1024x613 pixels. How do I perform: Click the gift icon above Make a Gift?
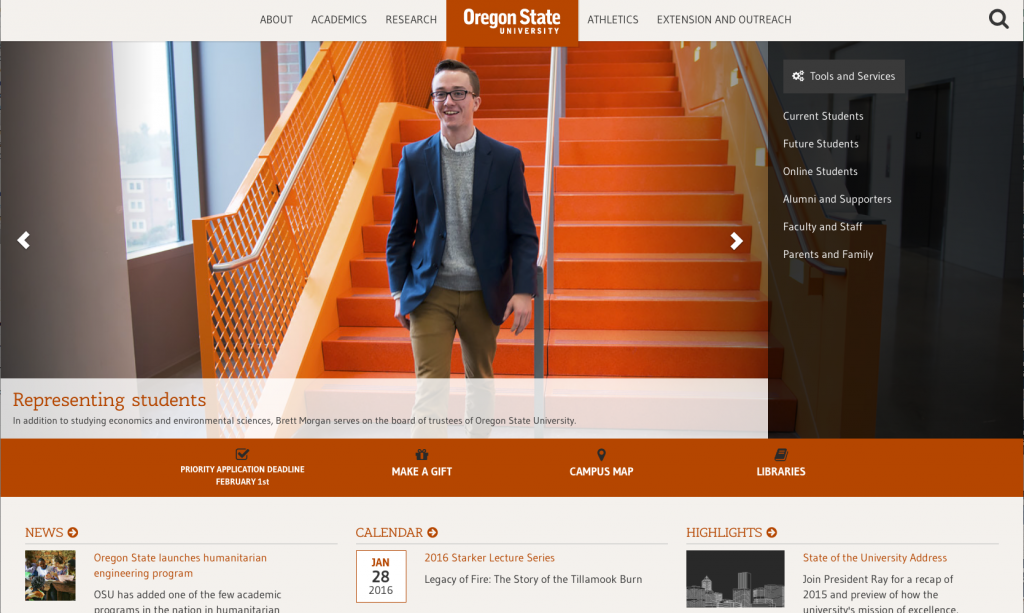coord(422,454)
